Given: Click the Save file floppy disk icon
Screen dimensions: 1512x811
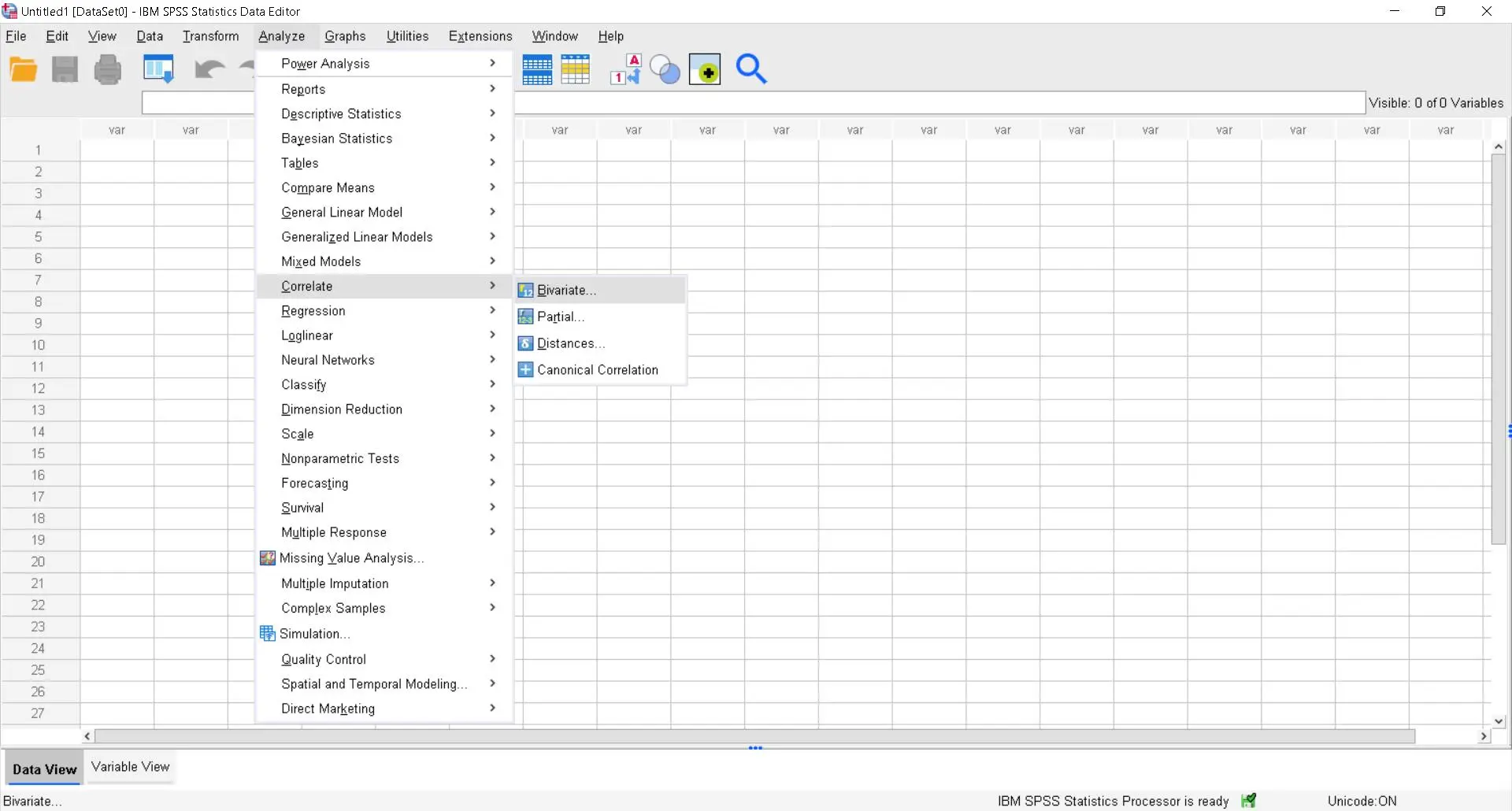Looking at the screenshot, I should pos(65,70).
